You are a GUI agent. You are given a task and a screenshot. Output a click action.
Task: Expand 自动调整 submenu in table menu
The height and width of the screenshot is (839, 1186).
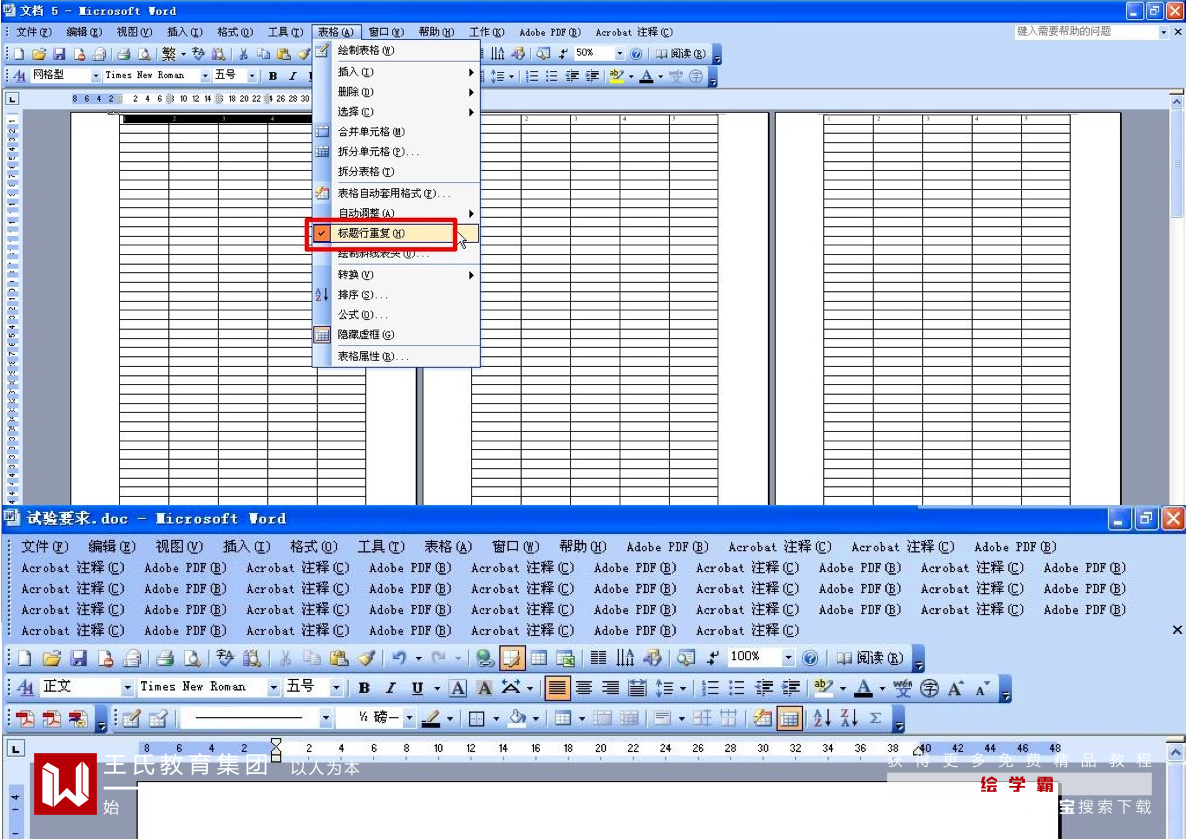pos(396,213)
